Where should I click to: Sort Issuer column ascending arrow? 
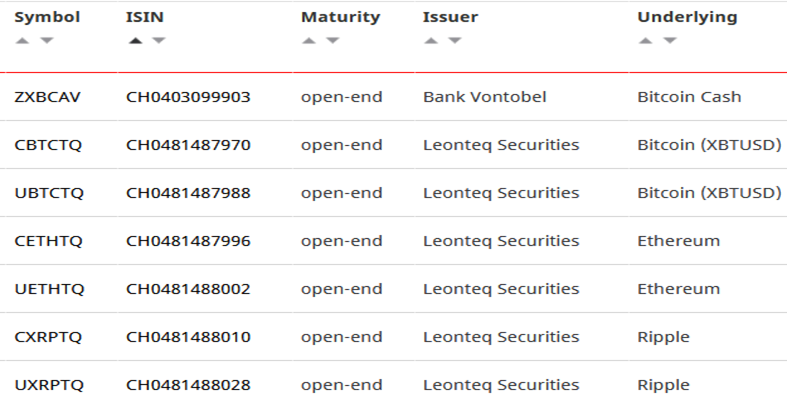point(432,41)
